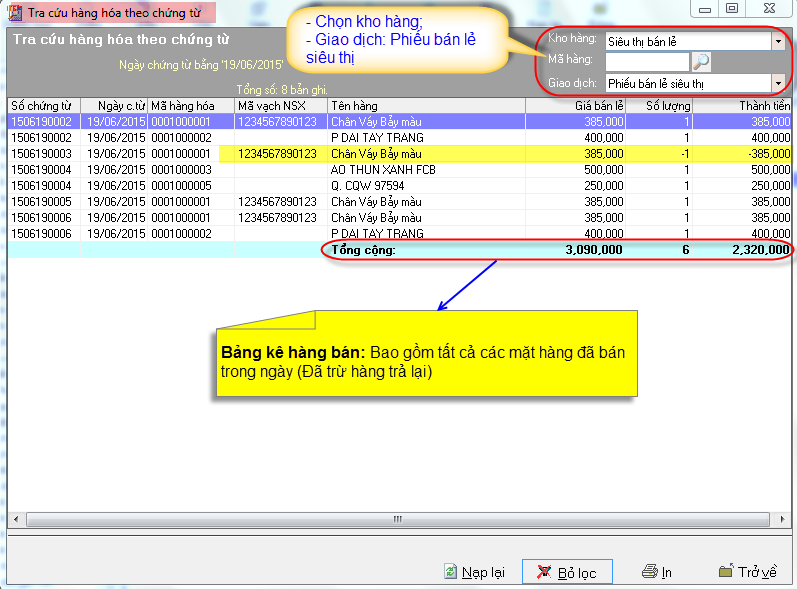Maximize the Tra cứu hàng hóa window
The image size is (797, 589).
click(733, 8)
